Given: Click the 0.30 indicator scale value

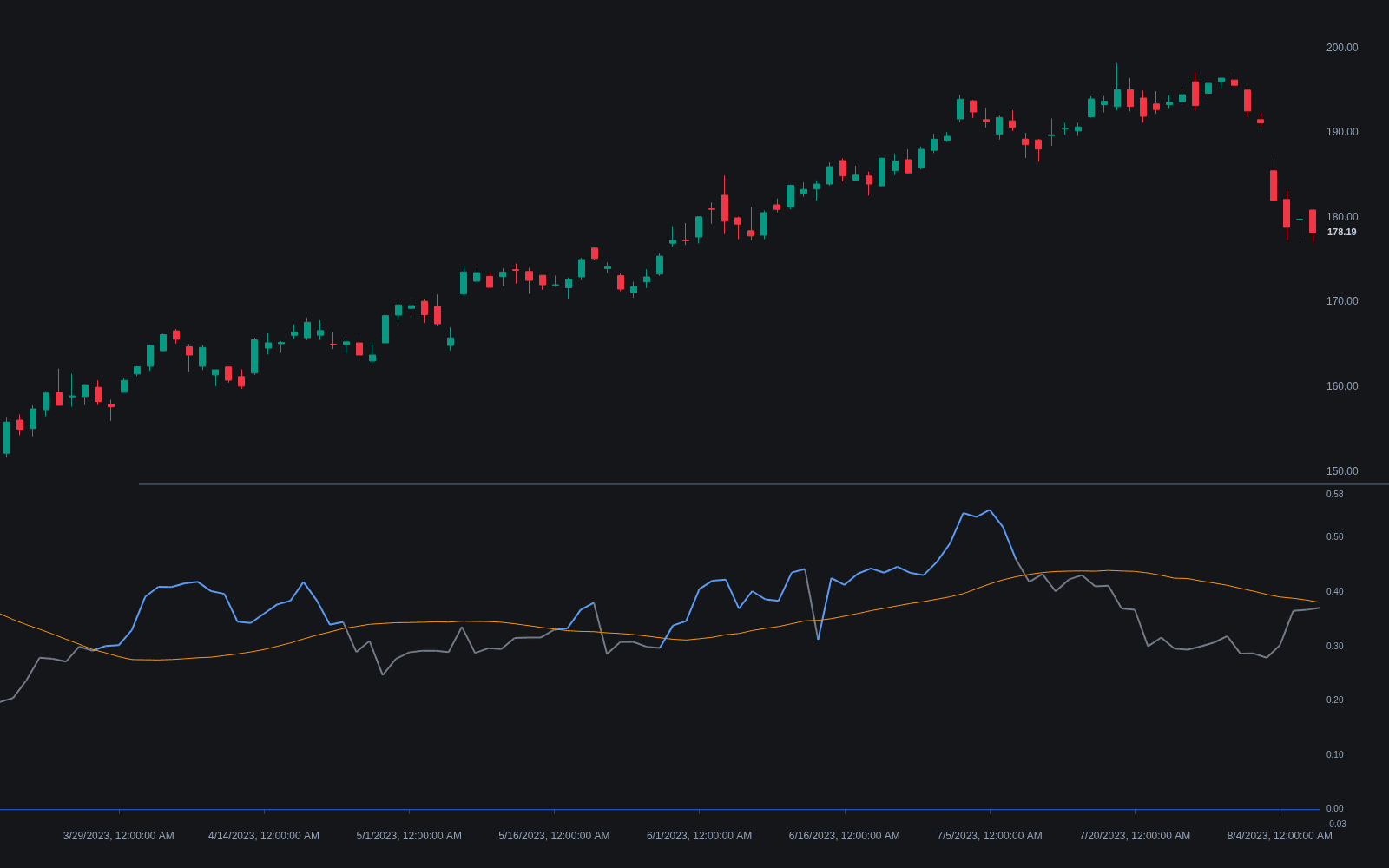Looking at the screenshot, I should click(1335, 647).
